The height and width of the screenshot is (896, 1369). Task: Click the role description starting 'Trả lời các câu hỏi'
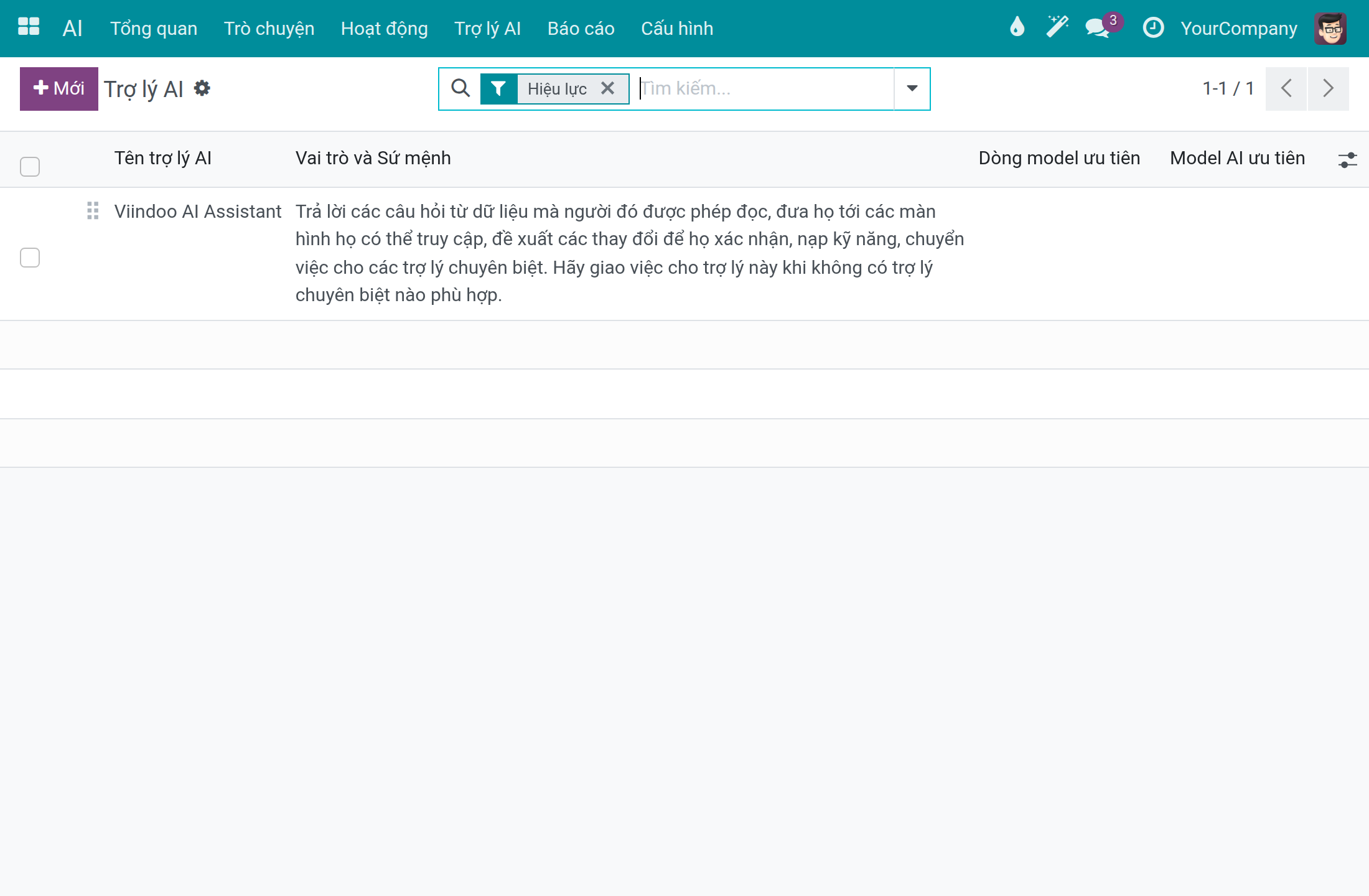(x=630, y=253)
